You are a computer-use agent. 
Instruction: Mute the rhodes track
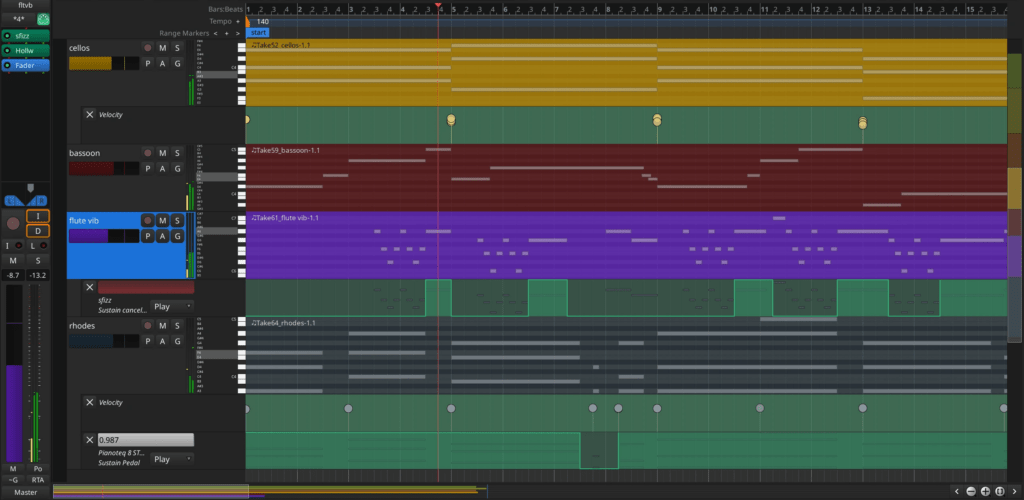point(163,326)
